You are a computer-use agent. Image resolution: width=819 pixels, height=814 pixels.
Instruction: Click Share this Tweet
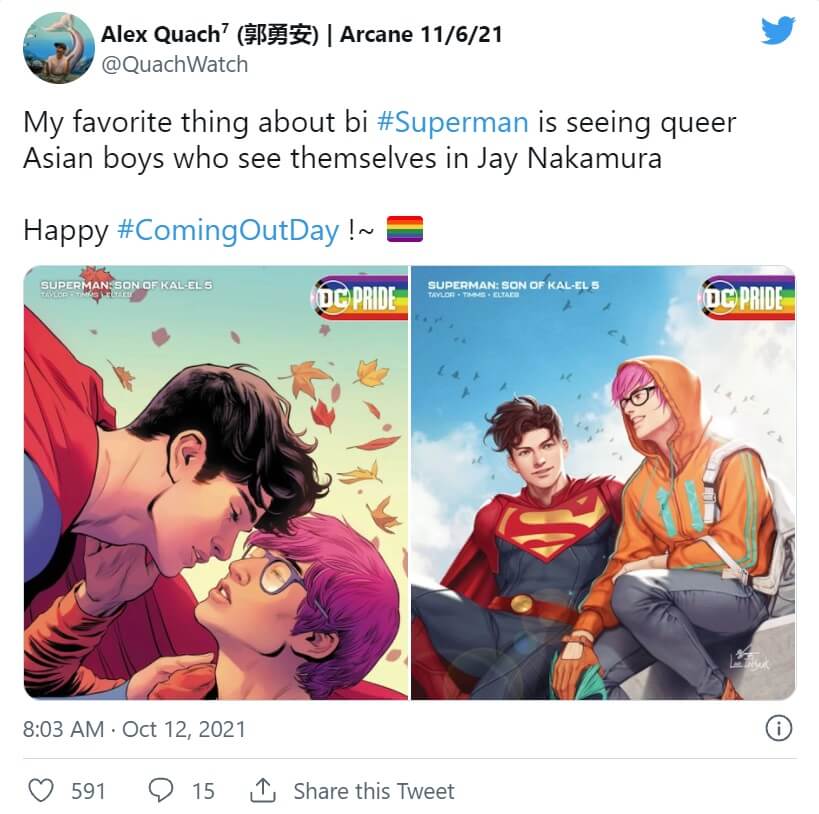(374, 791)
